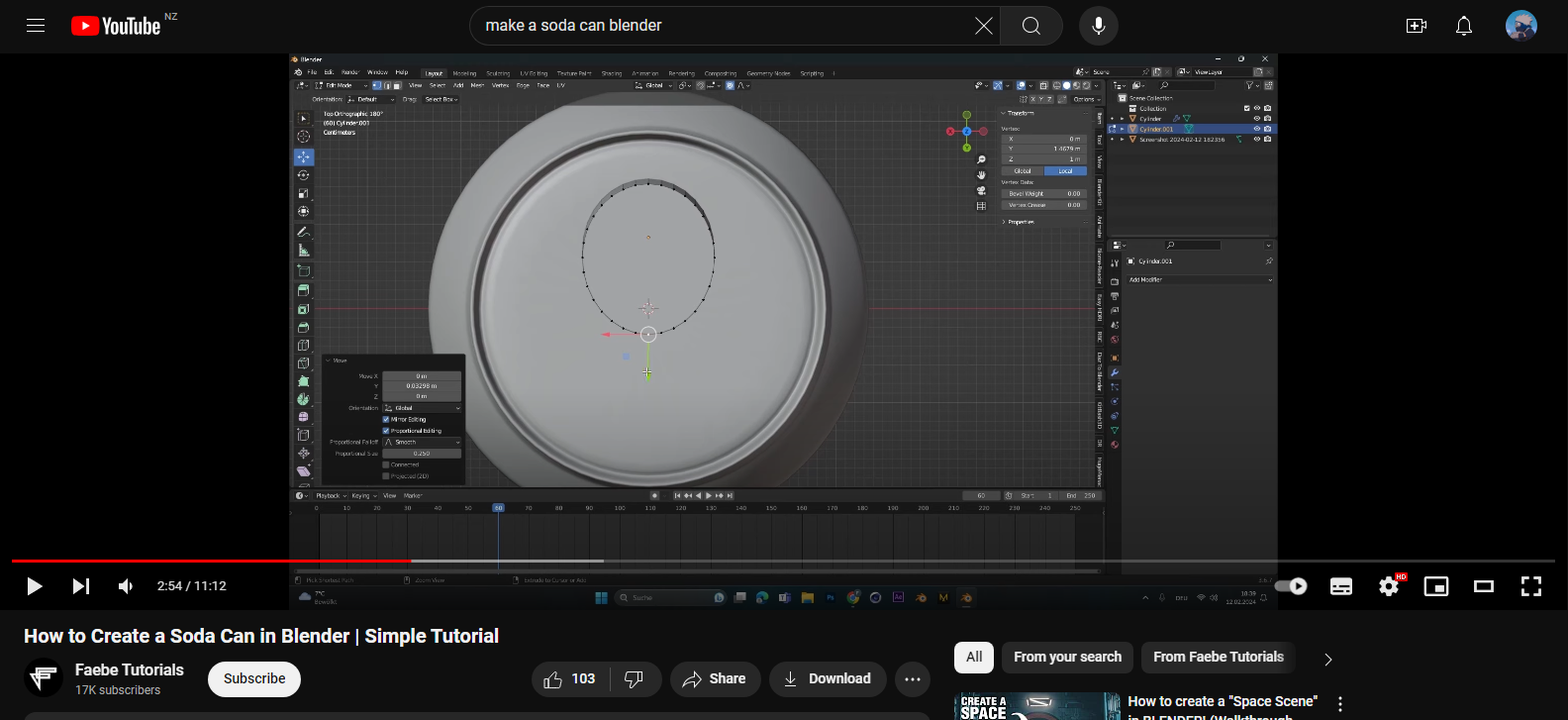Select the Annotate pencil tool in Blender
The width and height of the screenshot is (1568, 720).
pos(304,232)
